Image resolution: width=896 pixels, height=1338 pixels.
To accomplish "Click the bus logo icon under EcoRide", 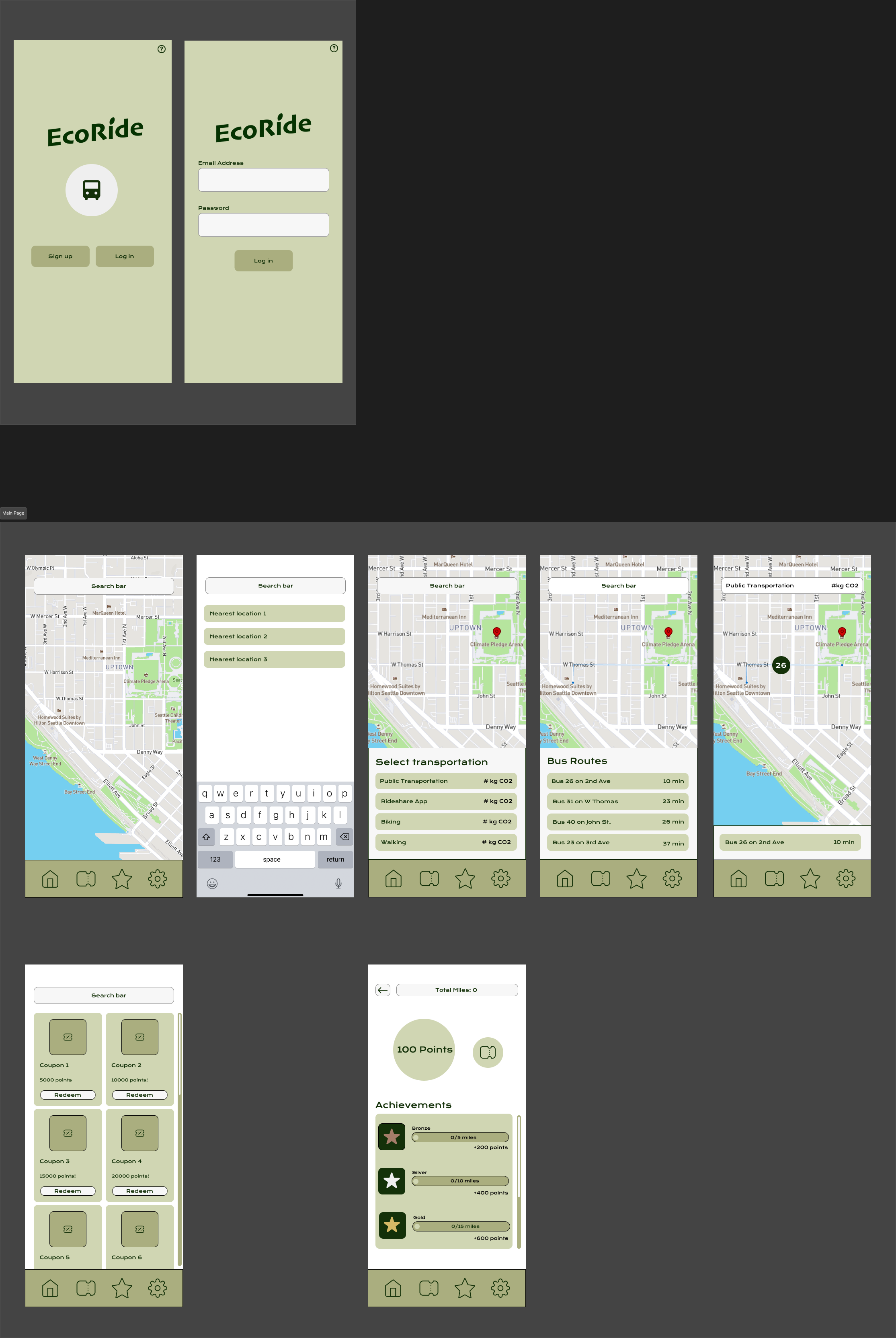I will click(x=91, y=190).
